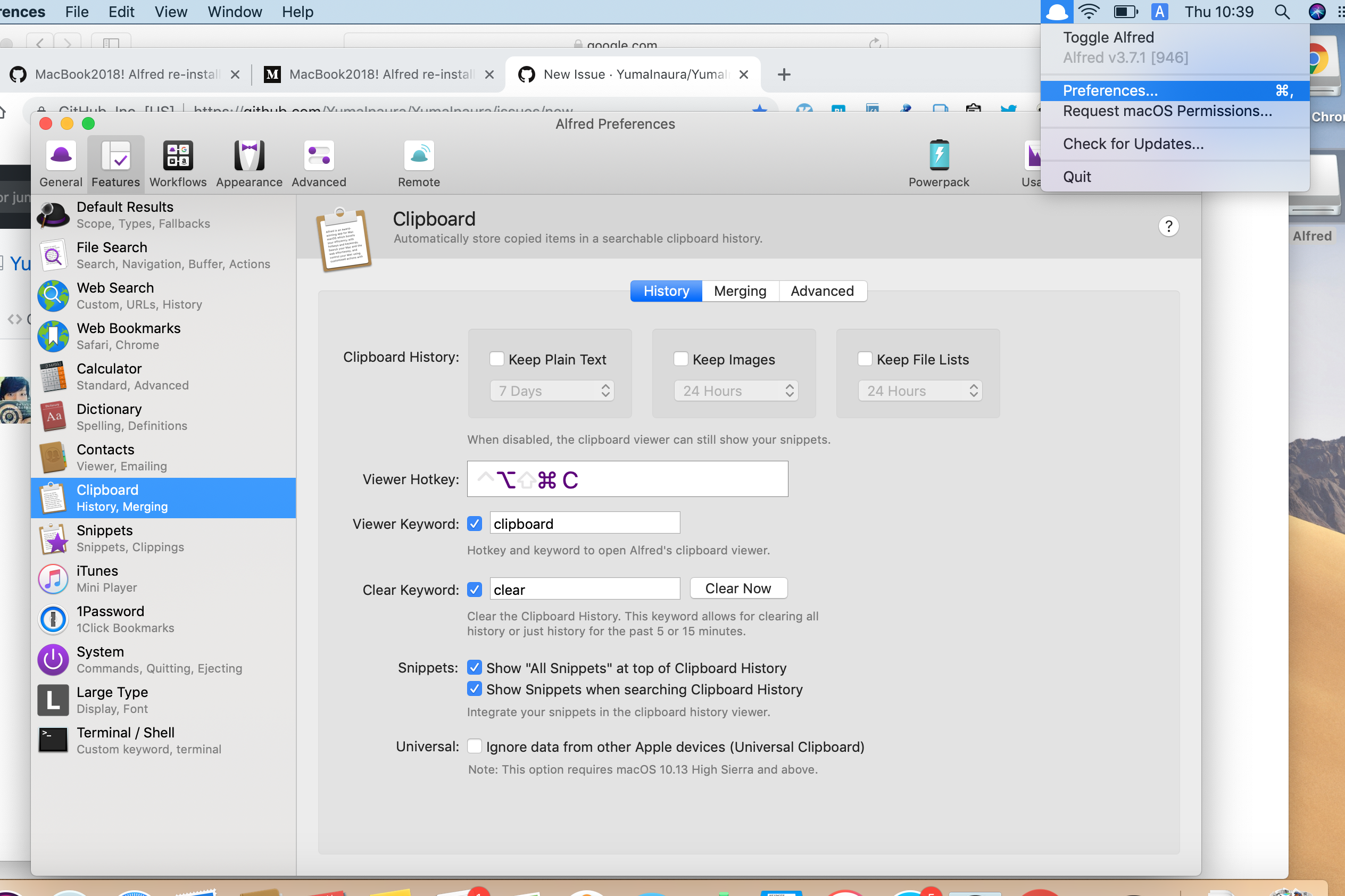The width and height of the screenshot is (1345, 896).
Task: Select Calculator in the sidebar
Action: [x=163, y=377]
